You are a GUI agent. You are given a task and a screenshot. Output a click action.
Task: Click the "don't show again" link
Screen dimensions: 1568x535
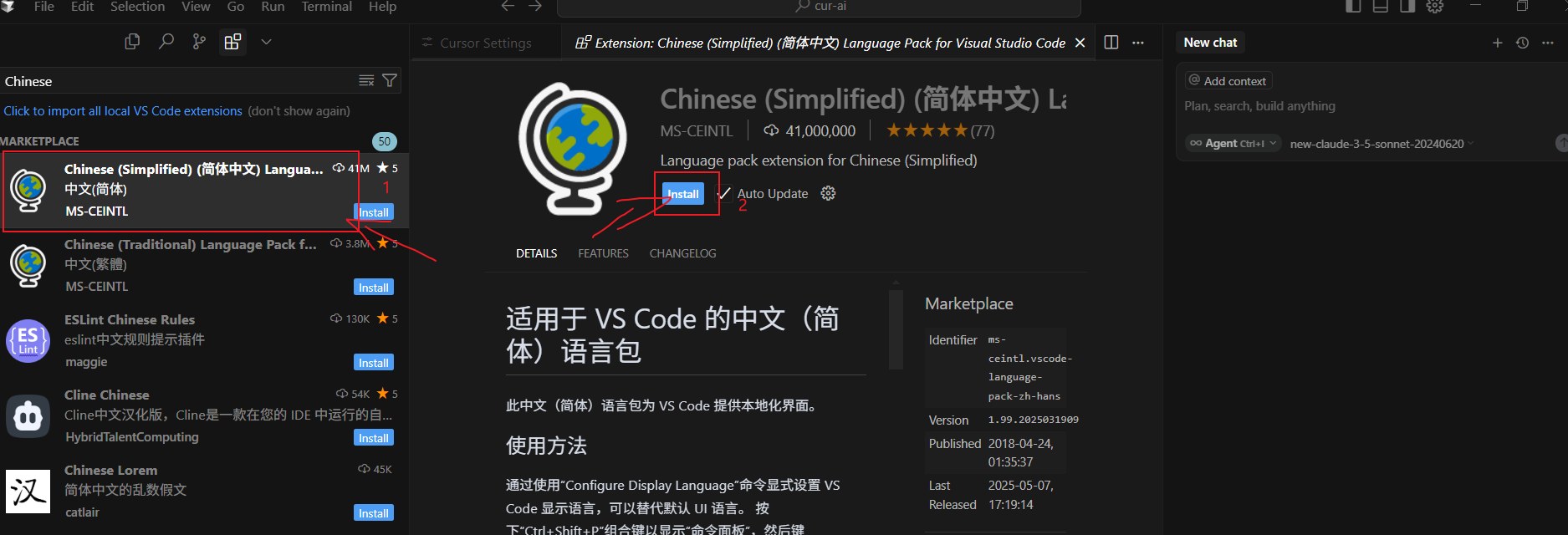(299, 111)
